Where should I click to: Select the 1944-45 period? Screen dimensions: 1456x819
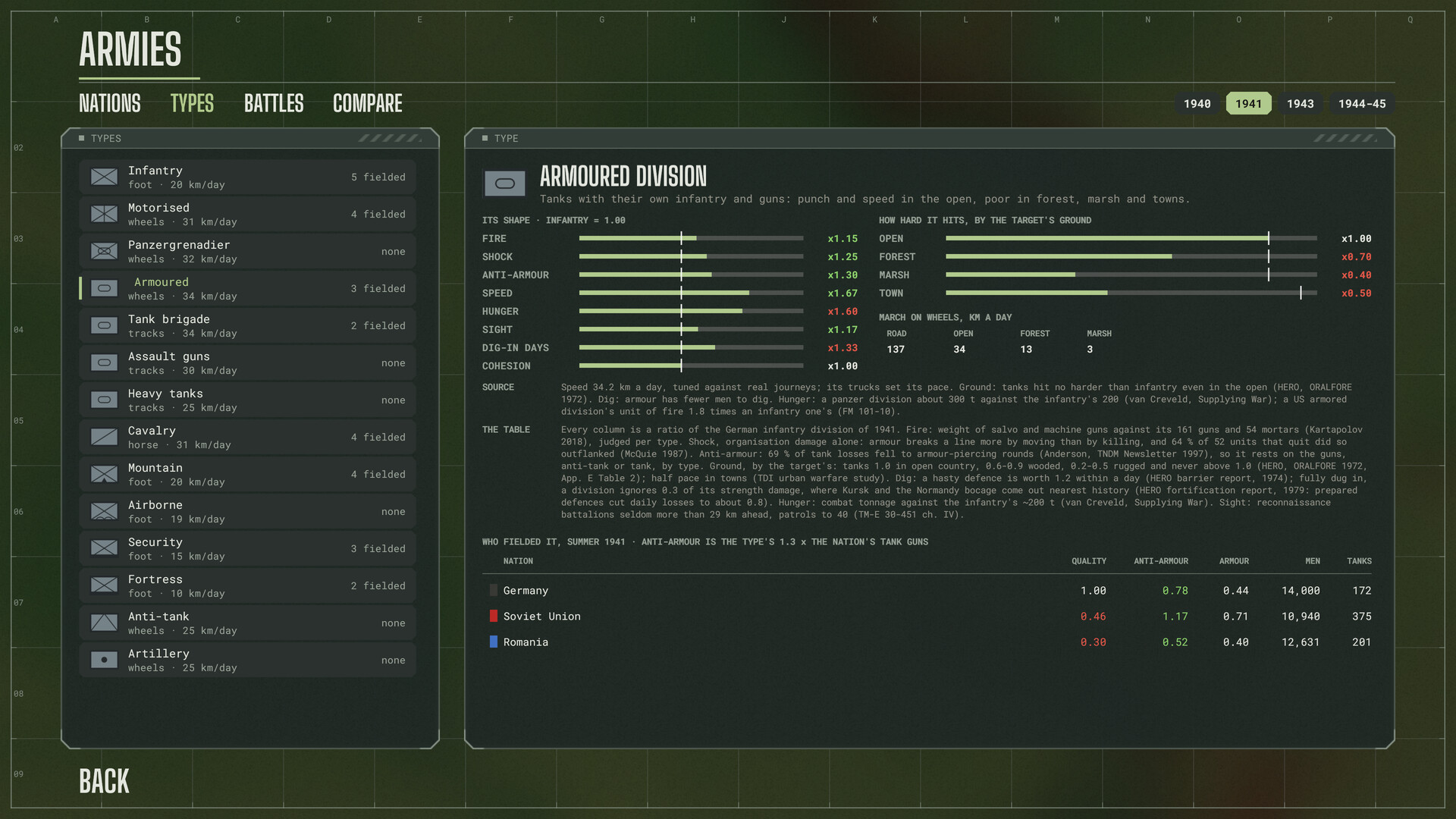pos(1362,103)
